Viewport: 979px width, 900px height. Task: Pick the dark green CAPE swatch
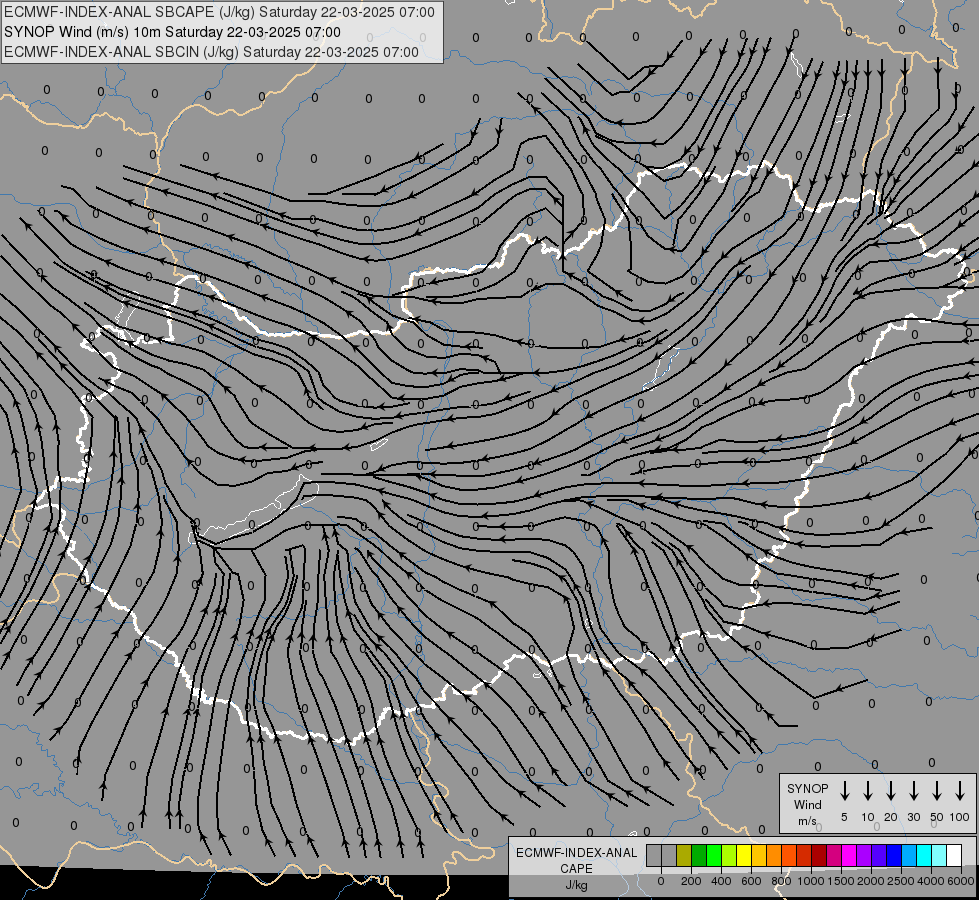point(699,855)
